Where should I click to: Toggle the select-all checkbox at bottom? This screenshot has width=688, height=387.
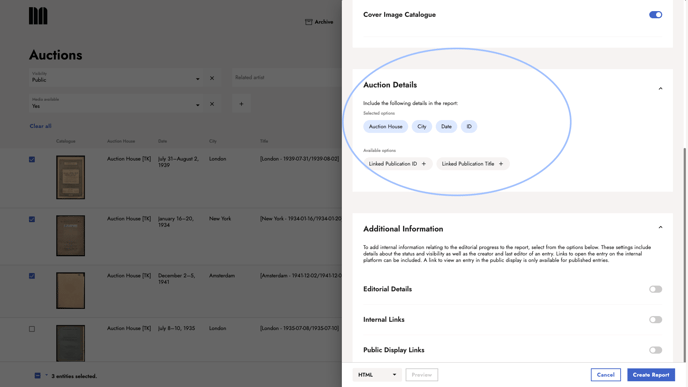click(x=37, y=376)
